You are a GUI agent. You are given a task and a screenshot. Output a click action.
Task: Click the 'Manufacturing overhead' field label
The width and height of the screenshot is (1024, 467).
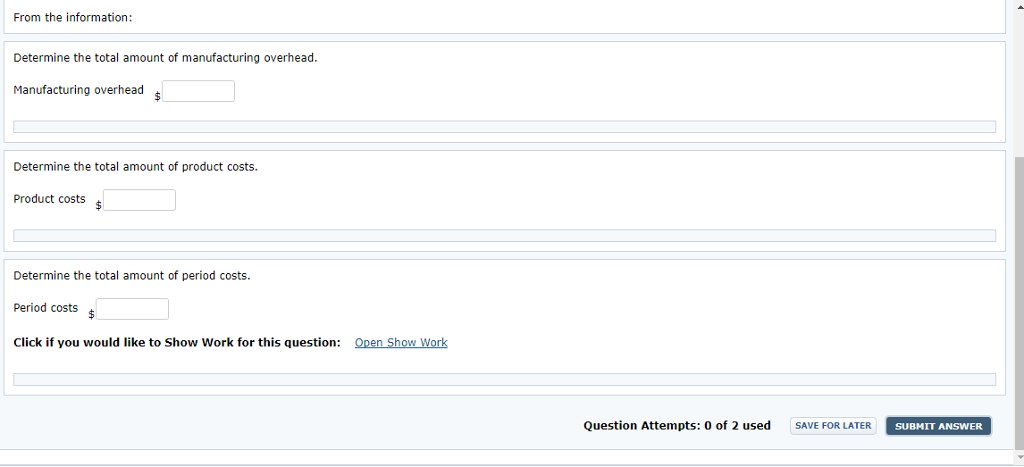(78, 90)
